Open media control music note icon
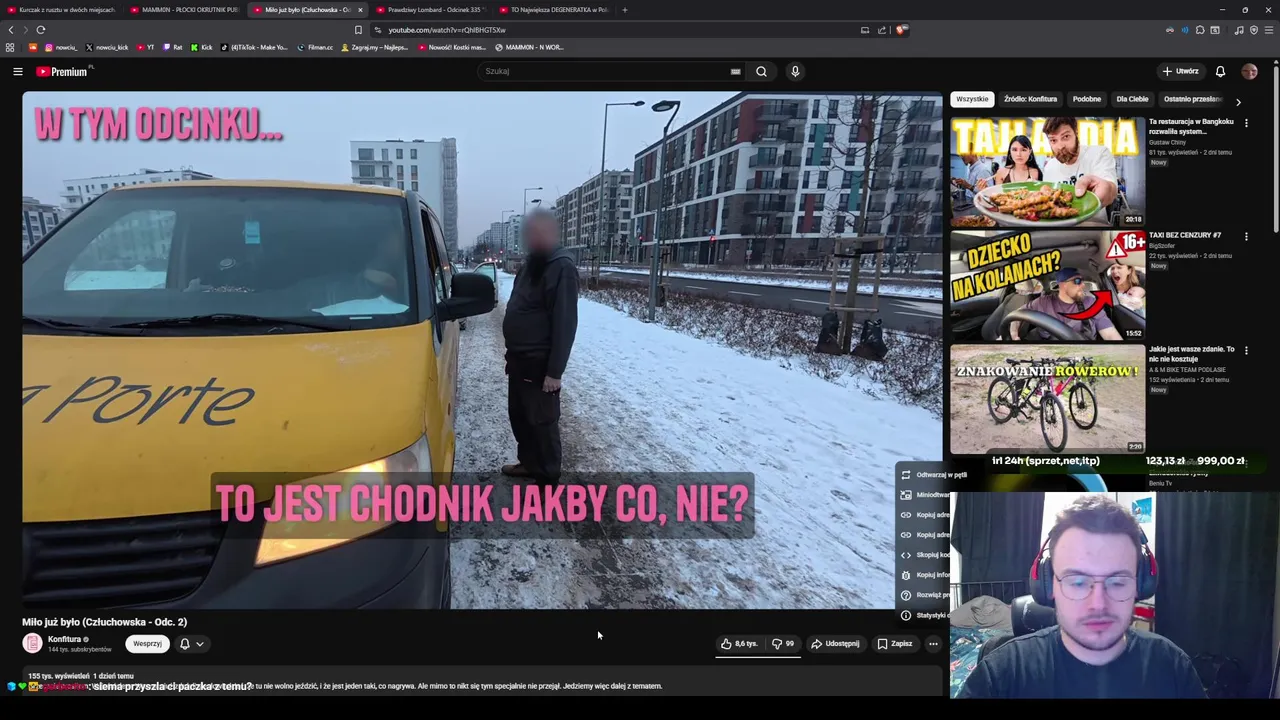This screenshot has height=720, width=1280. point(1239,30)
